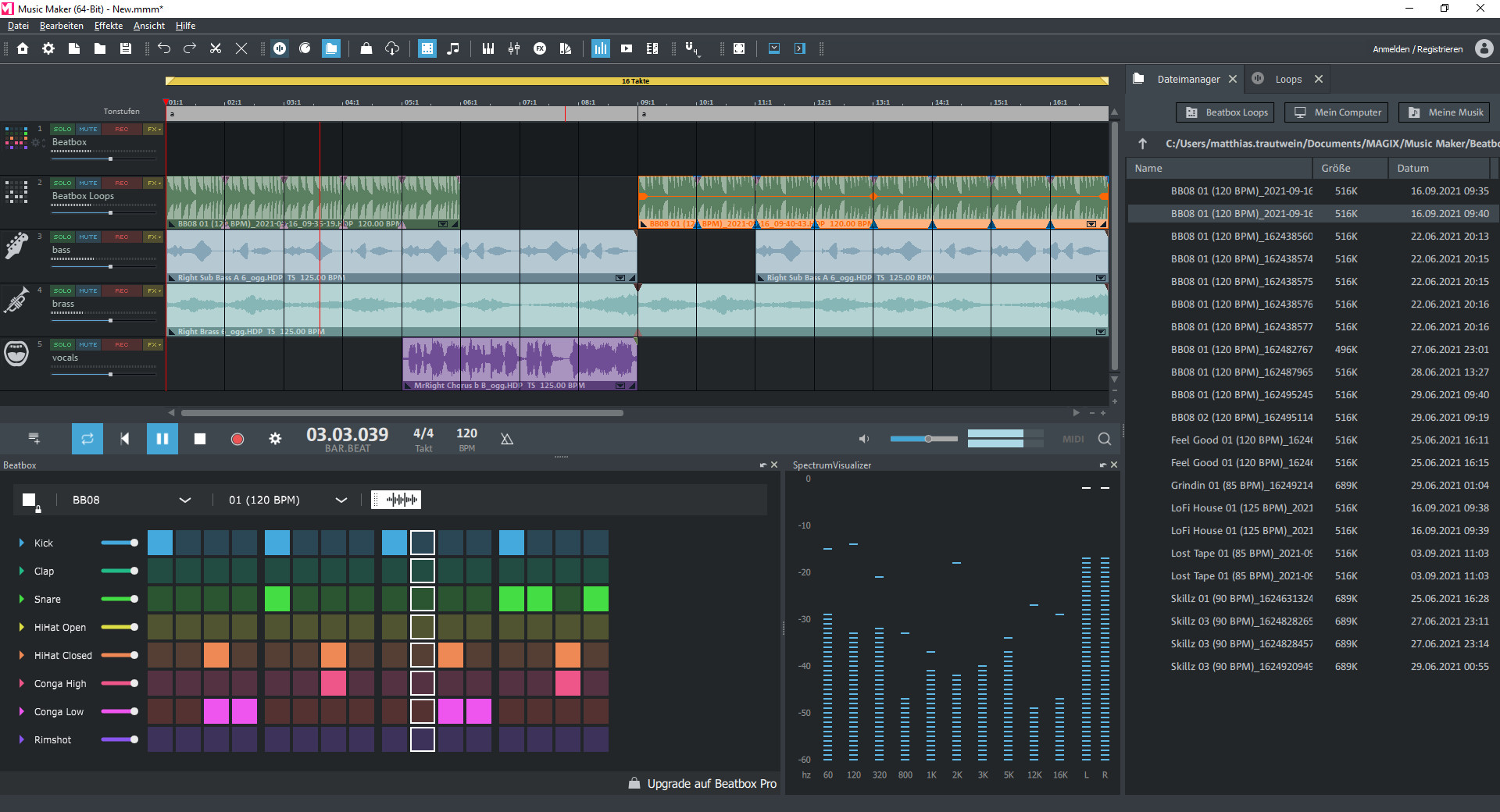The width and height of the screenshot is (1500, 812).
Task: Open the Effekte menu
Action: tap(108, 25)
